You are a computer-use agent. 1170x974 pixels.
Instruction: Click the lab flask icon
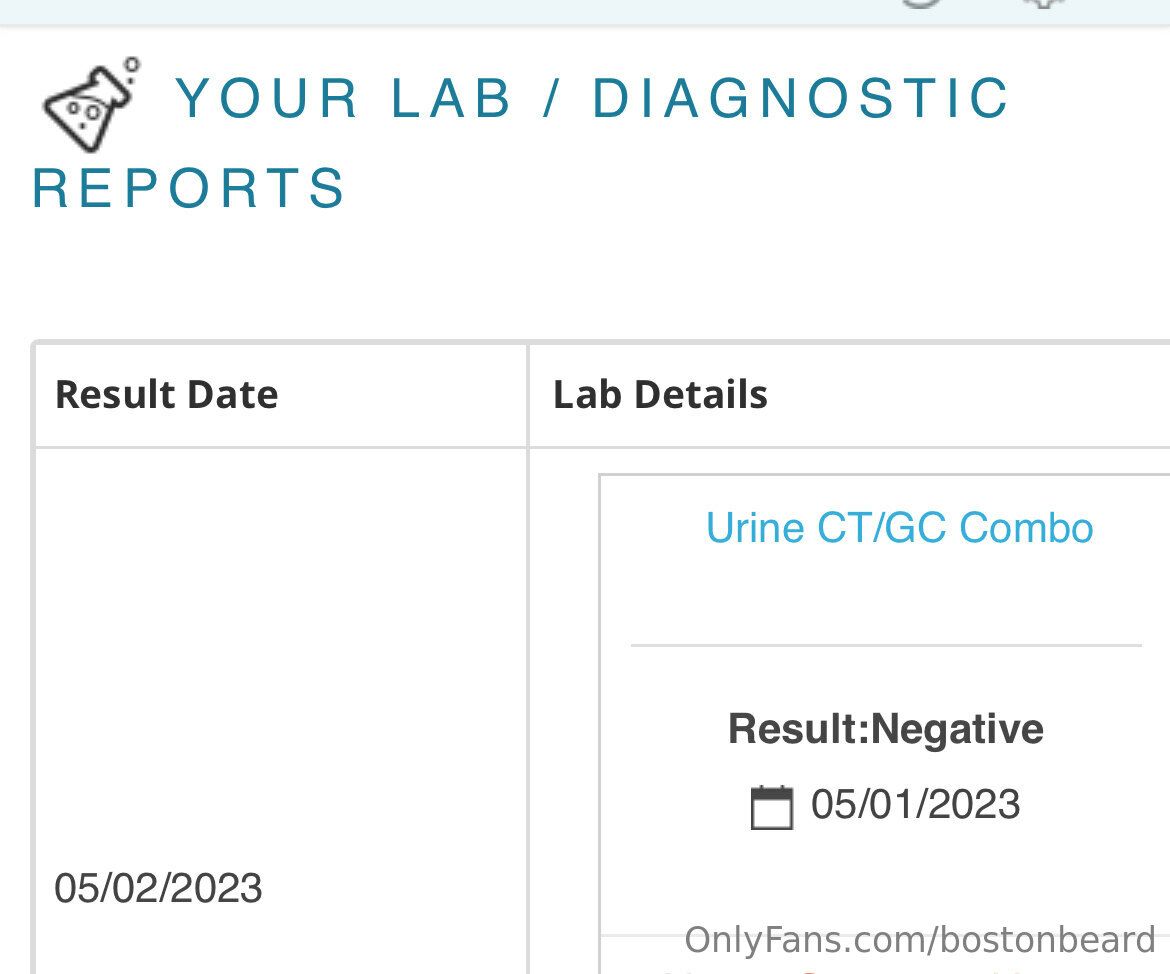point(90,105)
